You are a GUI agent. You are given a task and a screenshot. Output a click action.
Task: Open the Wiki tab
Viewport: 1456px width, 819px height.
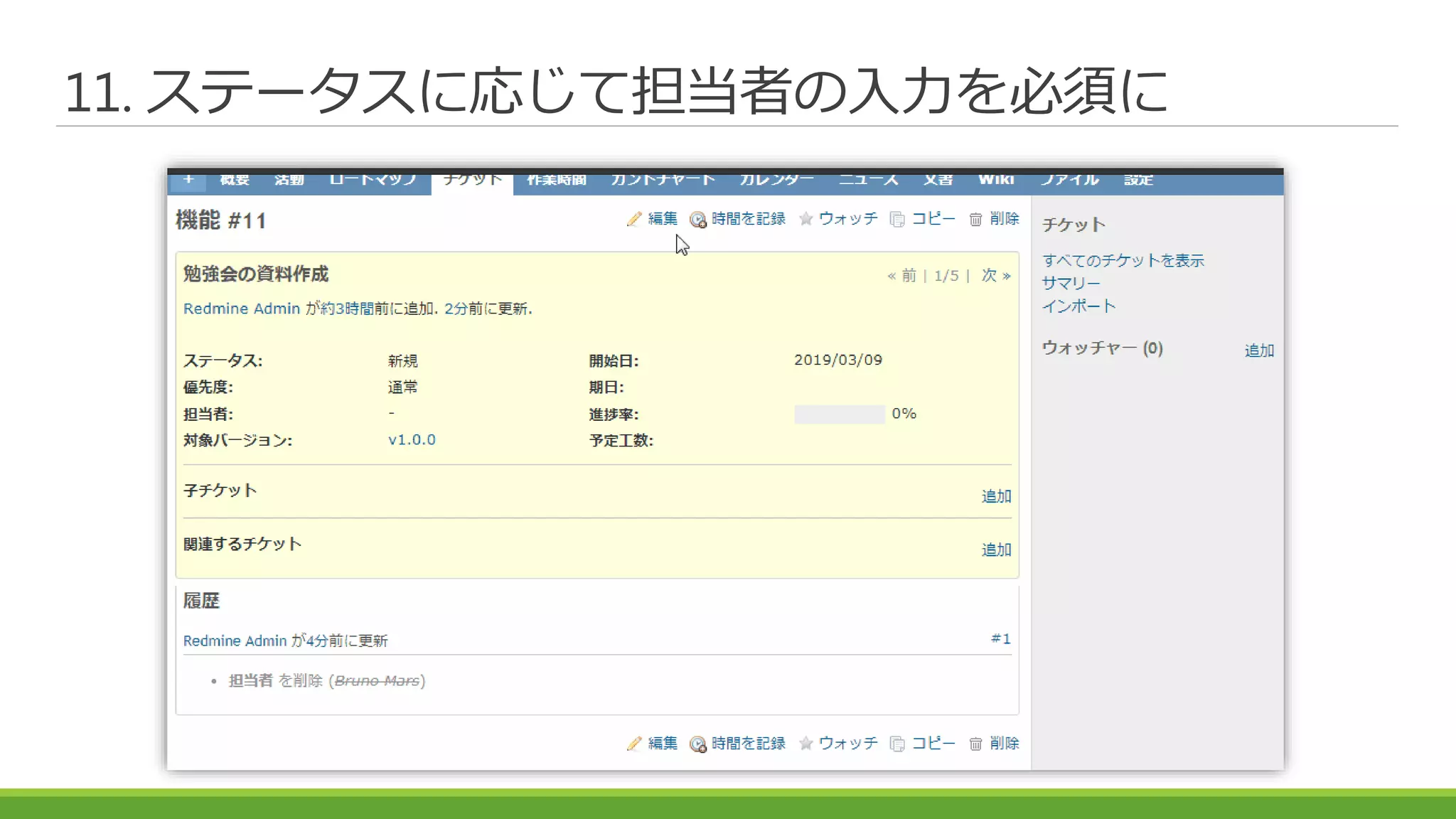coord(996,181)
